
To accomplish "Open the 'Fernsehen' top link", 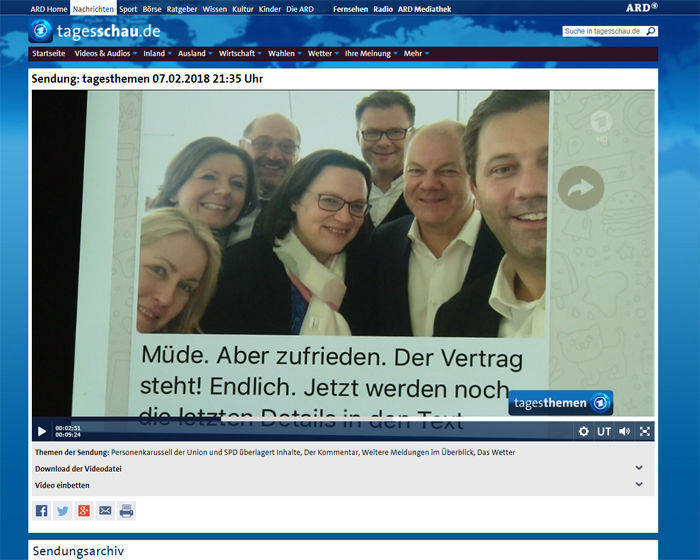I will pos(350,9).
